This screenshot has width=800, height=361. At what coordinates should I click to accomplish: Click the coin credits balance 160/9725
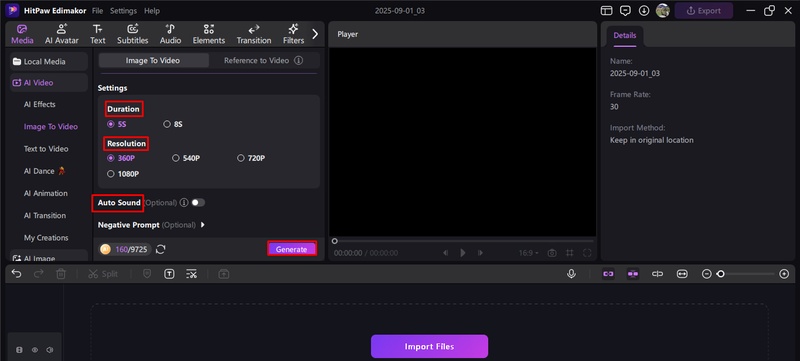click(124, 249)
